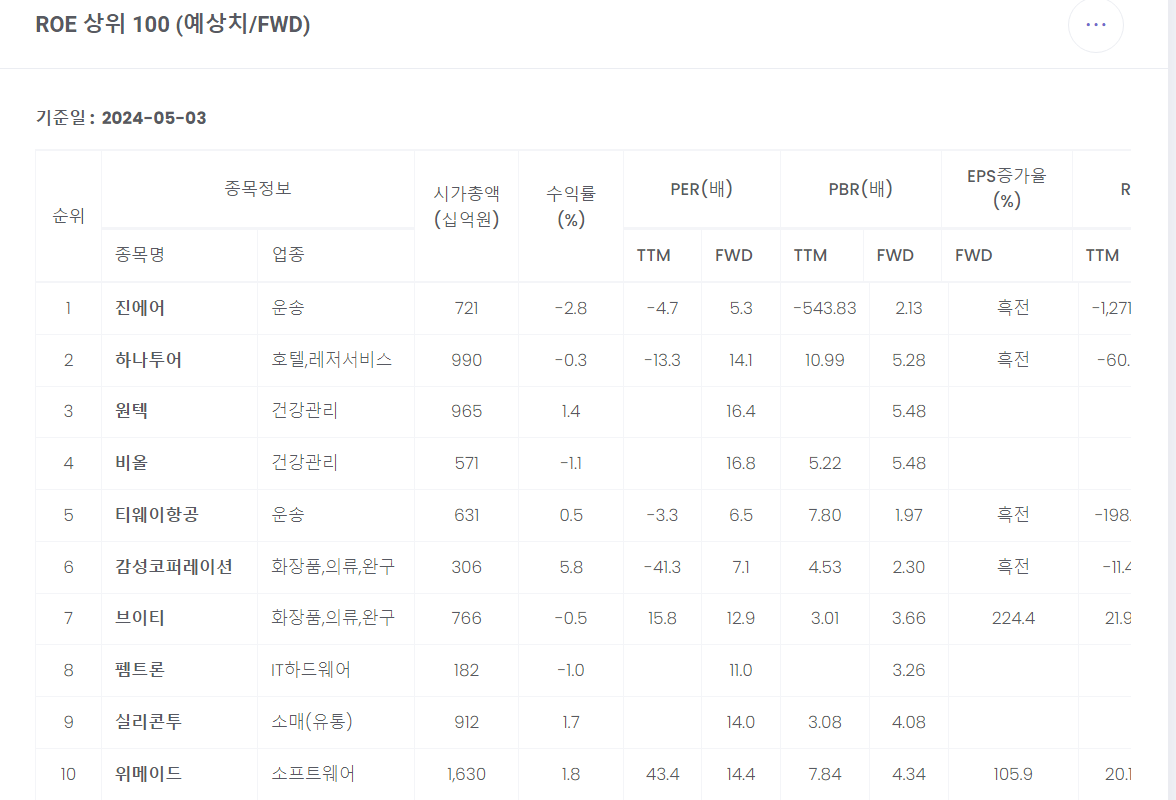Viewport: 1176px width, 800px height.
Task: Click market cap 721 for 진에어
Action: click(466, 308)
